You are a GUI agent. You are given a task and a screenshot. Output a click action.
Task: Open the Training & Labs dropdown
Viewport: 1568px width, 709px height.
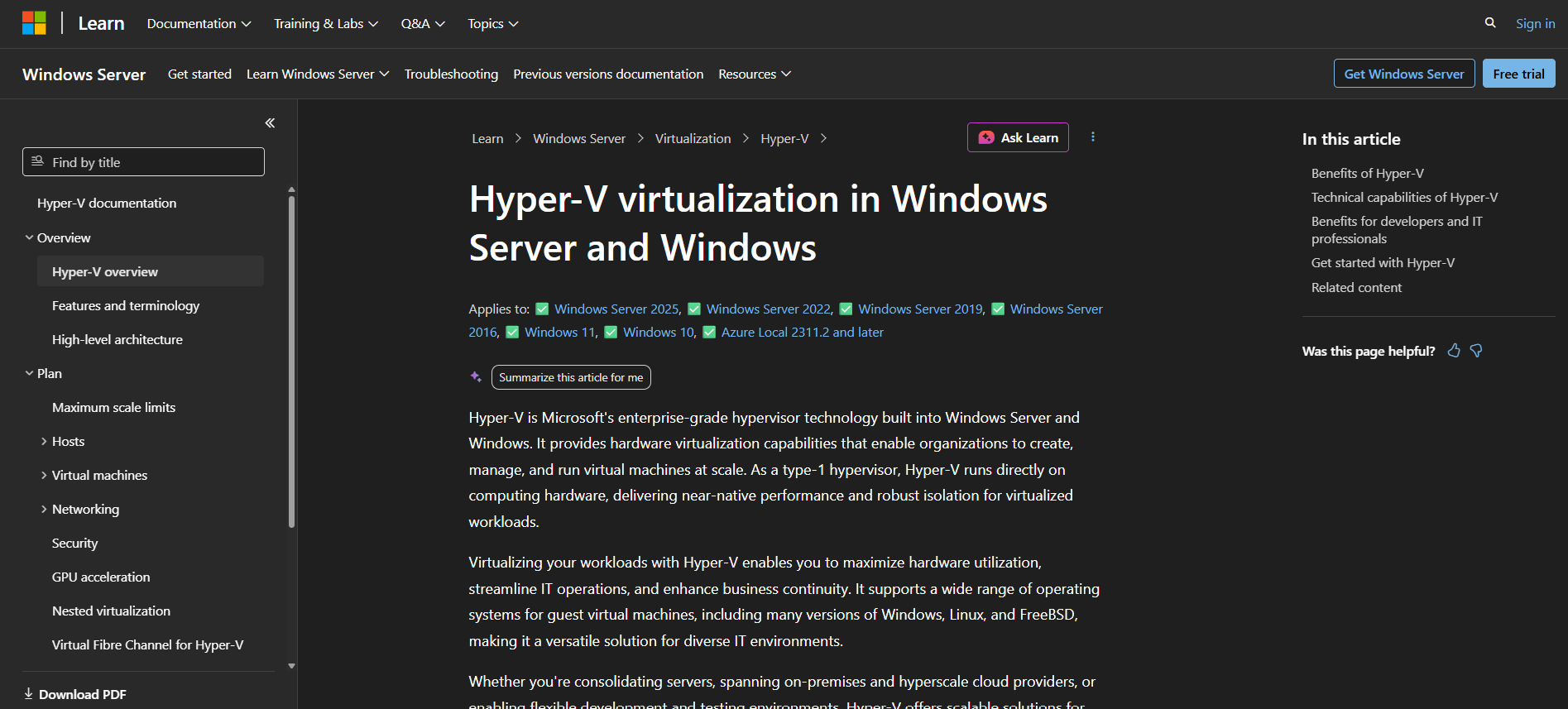coord(326,23)
